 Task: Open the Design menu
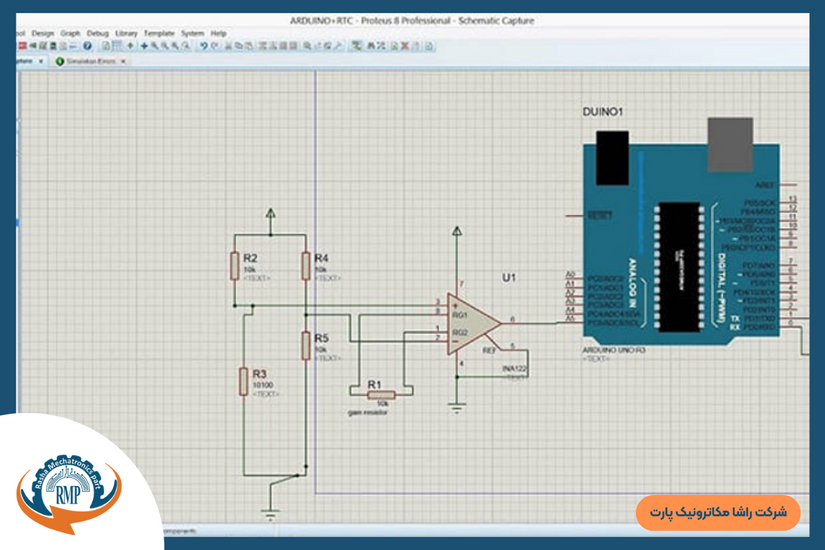pyautogui.click(x=42, y=33)
